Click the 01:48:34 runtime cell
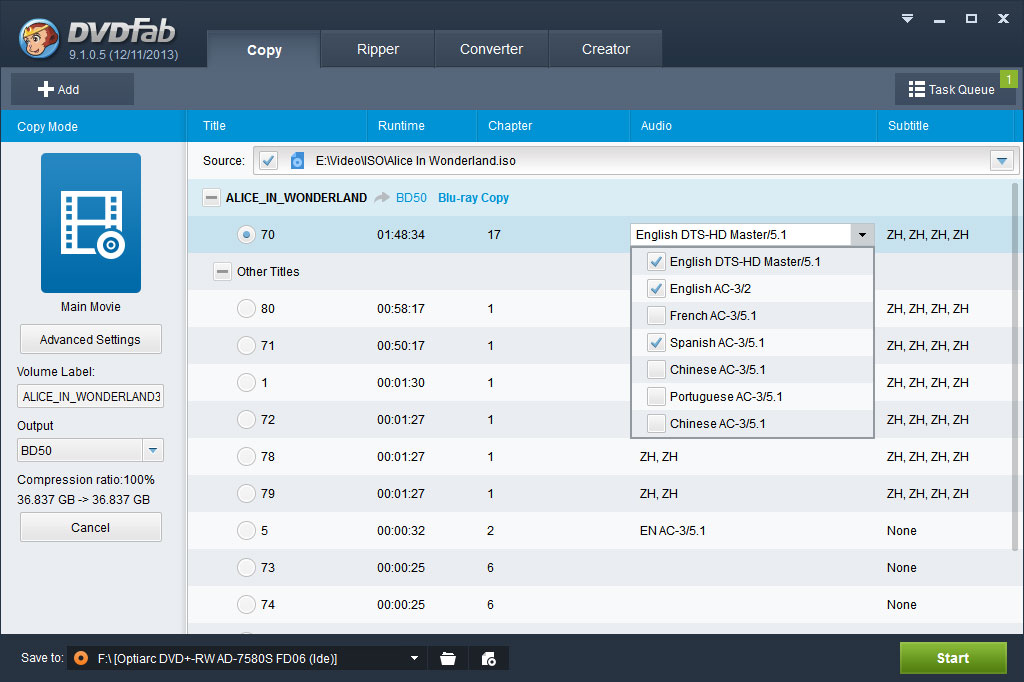The width and height of the screenshot is (1024, 682). 401,235
